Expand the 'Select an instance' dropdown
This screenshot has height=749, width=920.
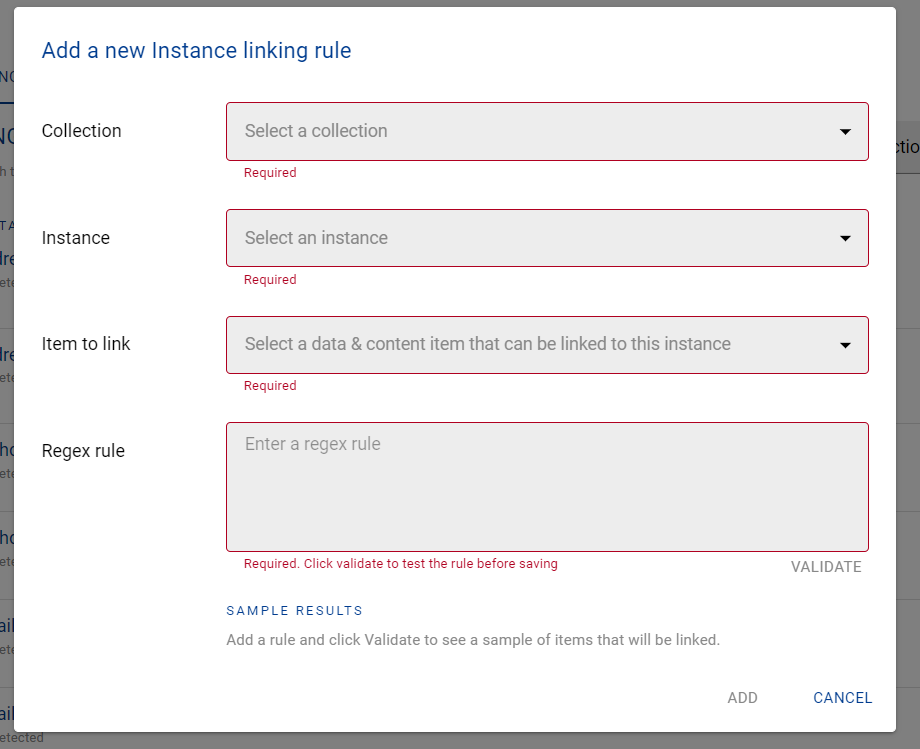coord(530,238)
